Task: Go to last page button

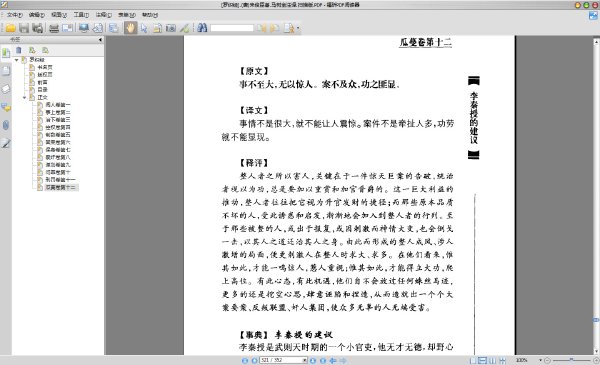Action: (323, 360)
